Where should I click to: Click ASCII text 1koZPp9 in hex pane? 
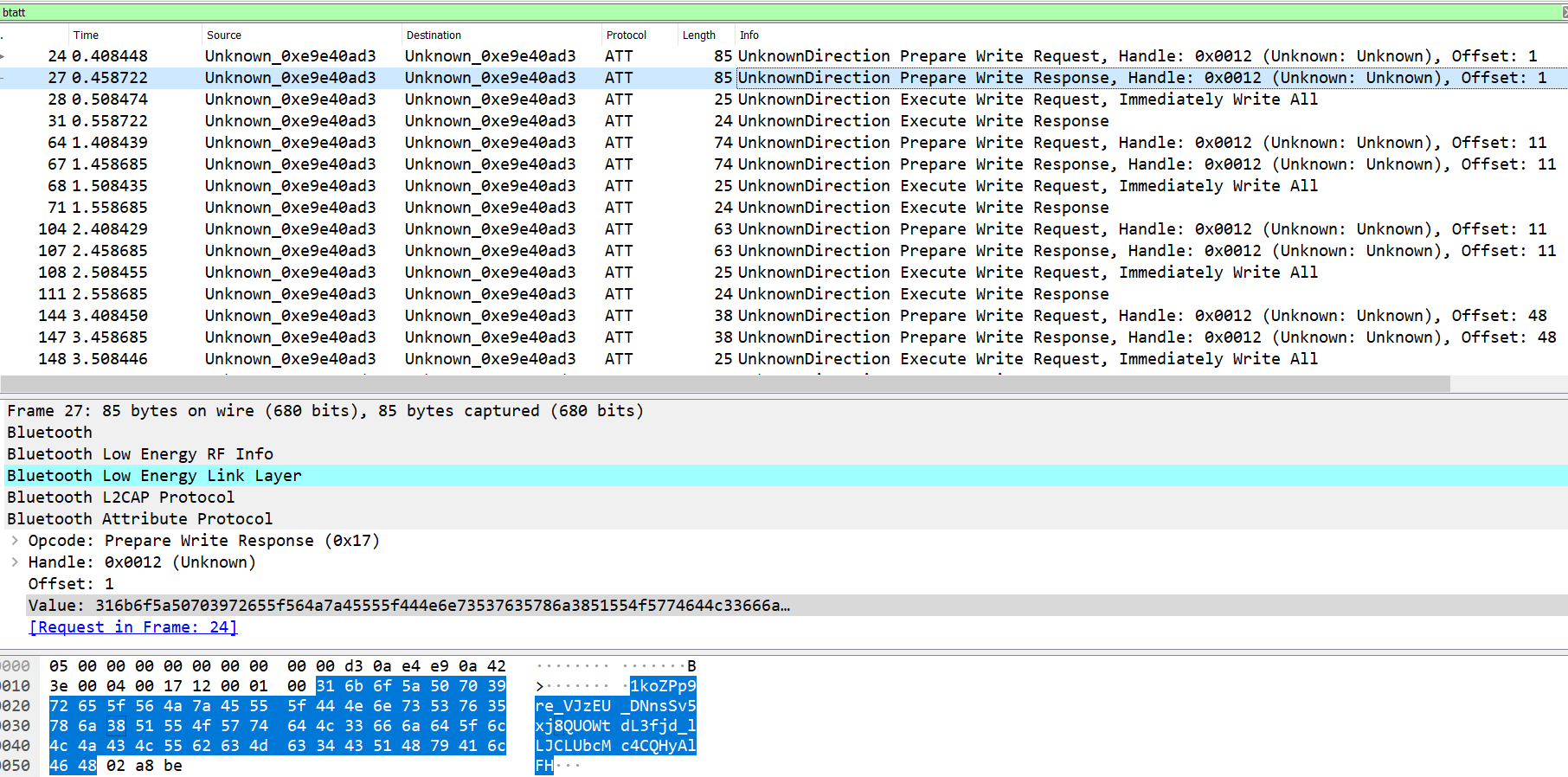click(x=663, y=686)
